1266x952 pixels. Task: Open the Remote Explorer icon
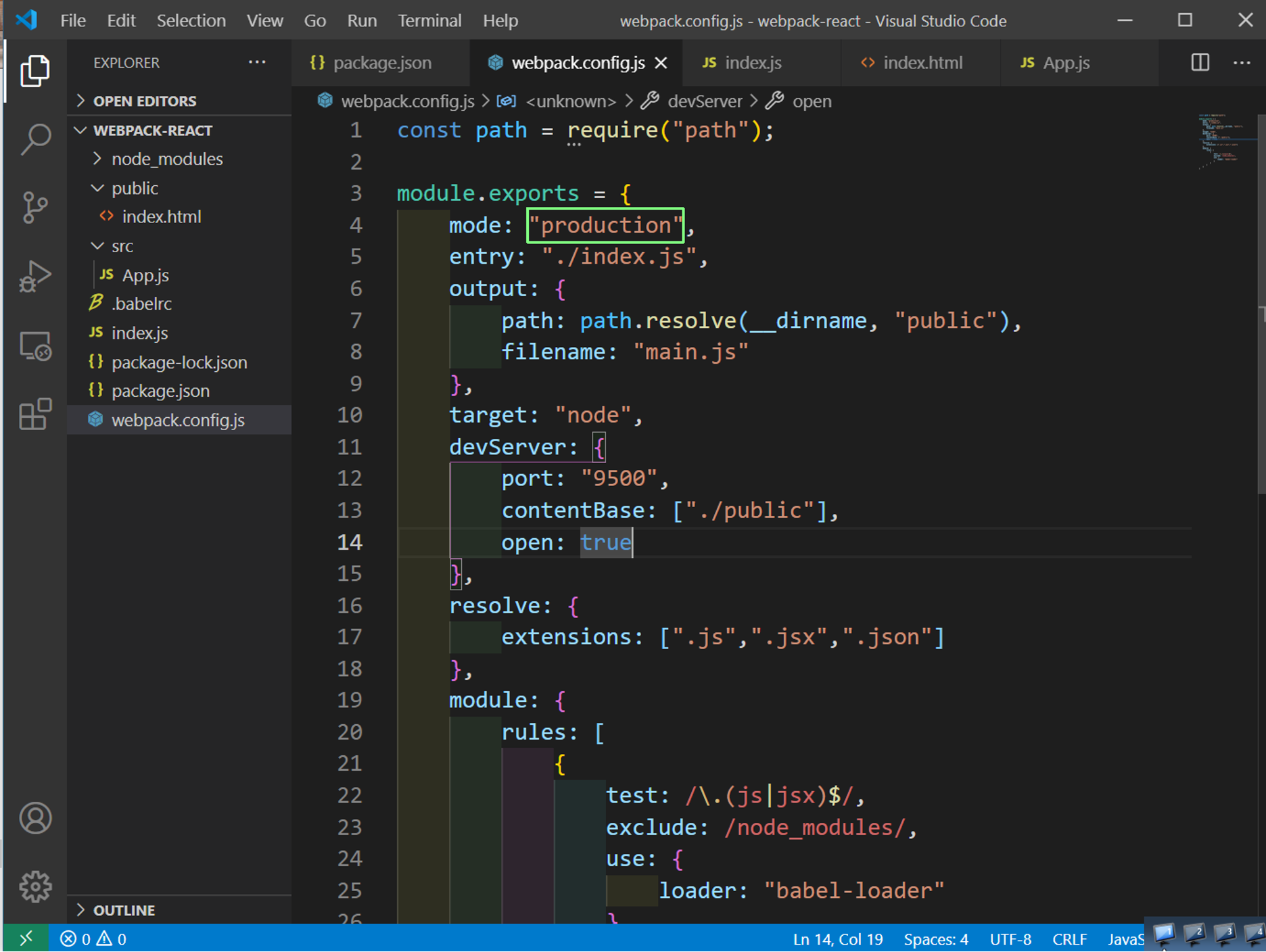[x=35, y=346]
